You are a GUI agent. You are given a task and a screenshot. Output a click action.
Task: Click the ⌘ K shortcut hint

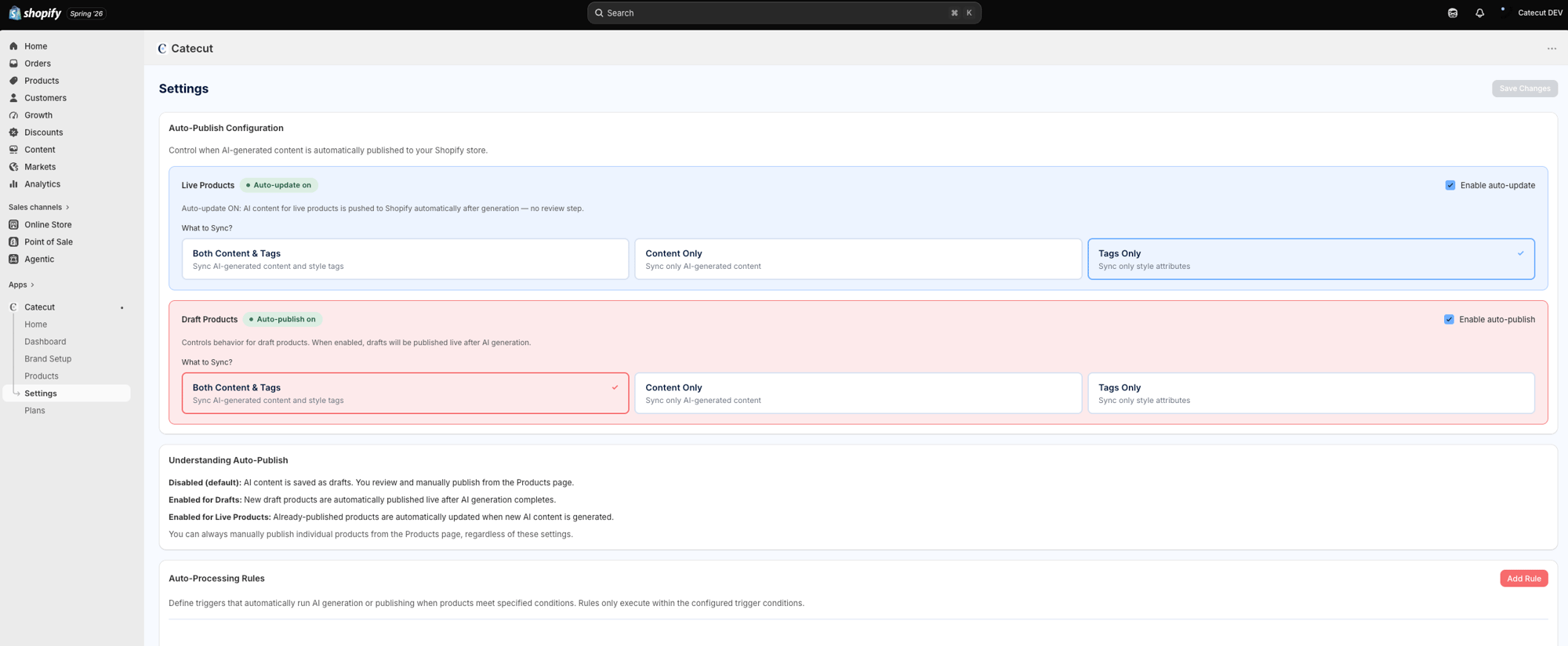tap(961, 13)
